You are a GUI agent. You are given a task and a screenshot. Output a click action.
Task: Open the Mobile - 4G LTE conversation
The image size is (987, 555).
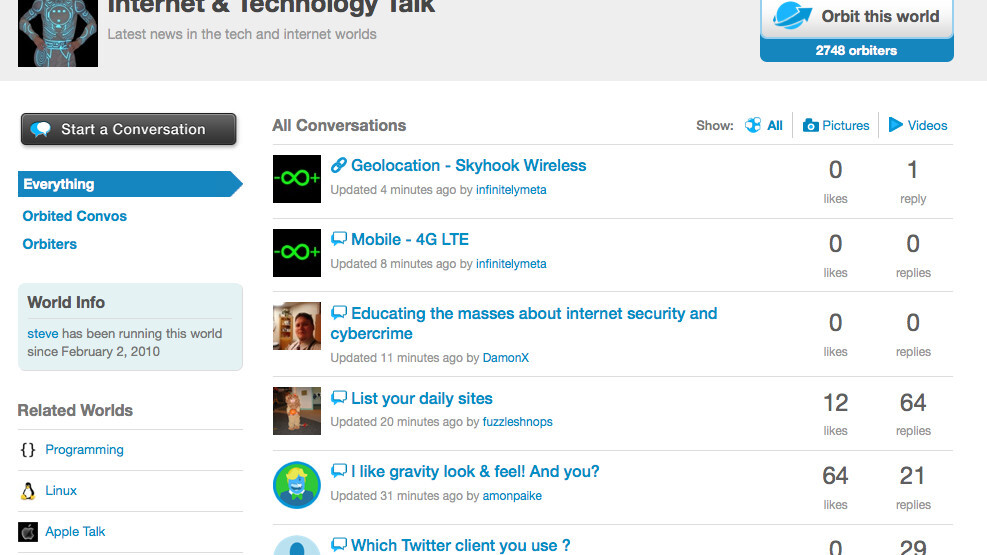(410, 240)
